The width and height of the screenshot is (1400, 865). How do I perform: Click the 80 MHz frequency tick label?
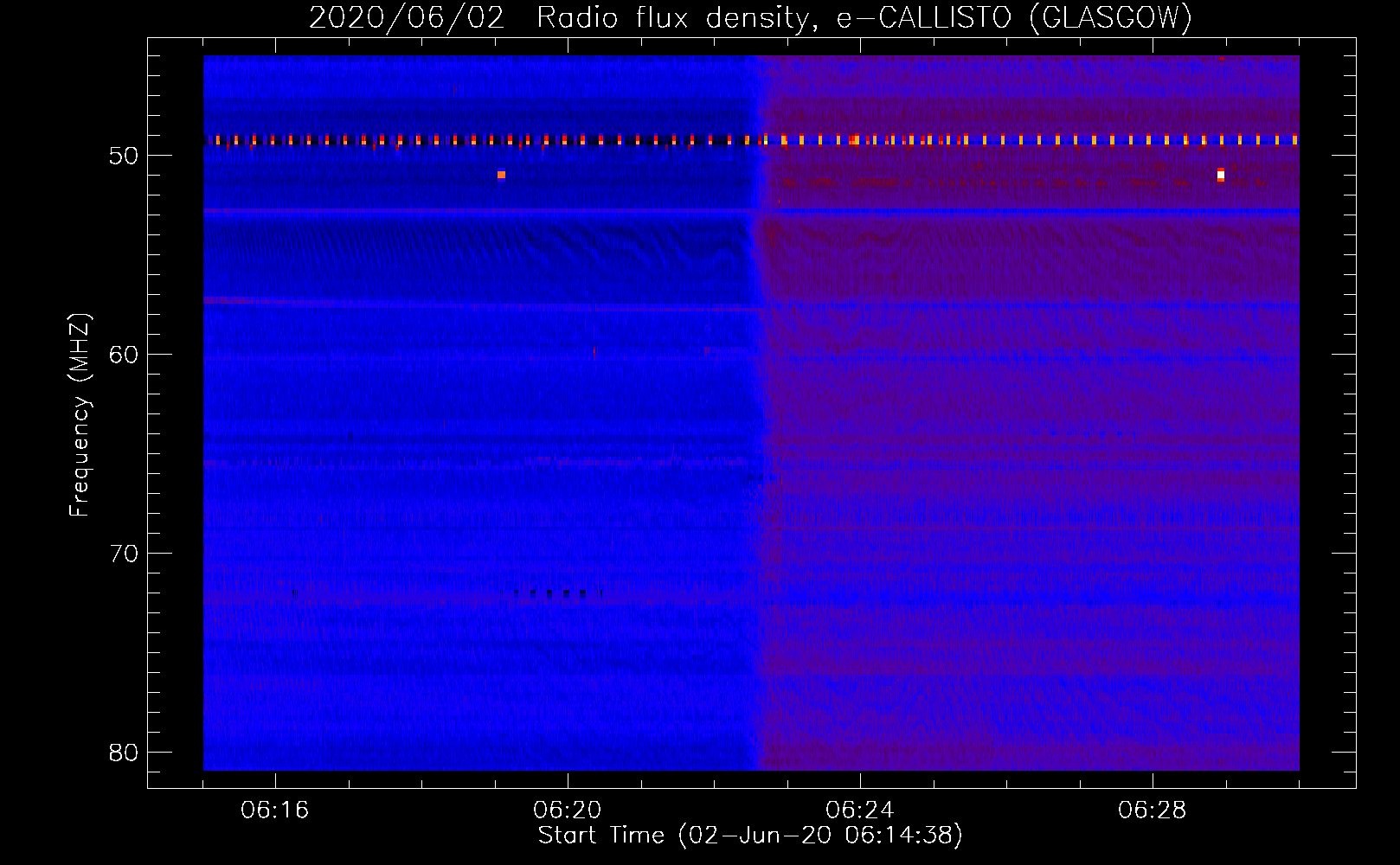coord(124,753)
